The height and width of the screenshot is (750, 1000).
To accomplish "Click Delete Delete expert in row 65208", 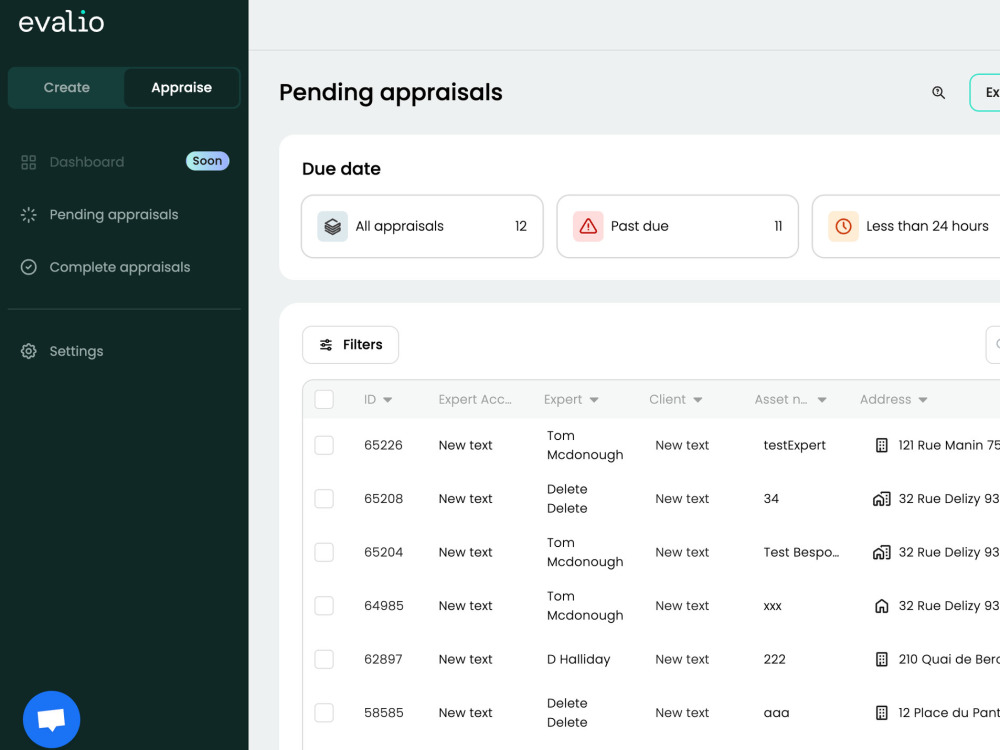I will click(567, 499).
